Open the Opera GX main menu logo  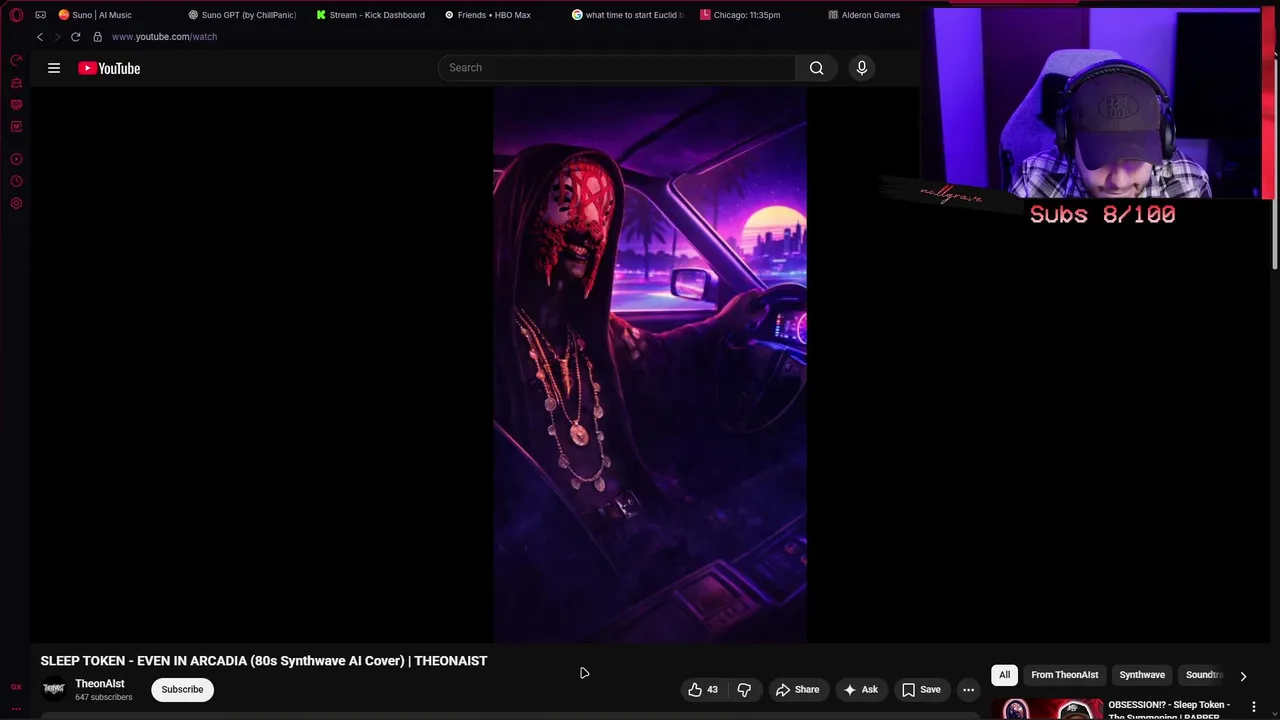16,15
